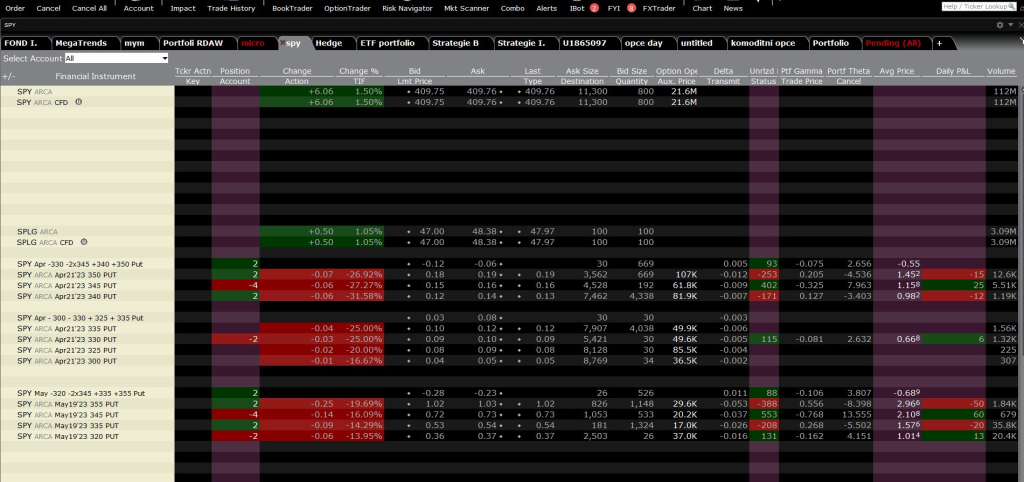
Task: Toggle the +/- expand collapse control
Action: pyautogui.click(x=8, y=76)
